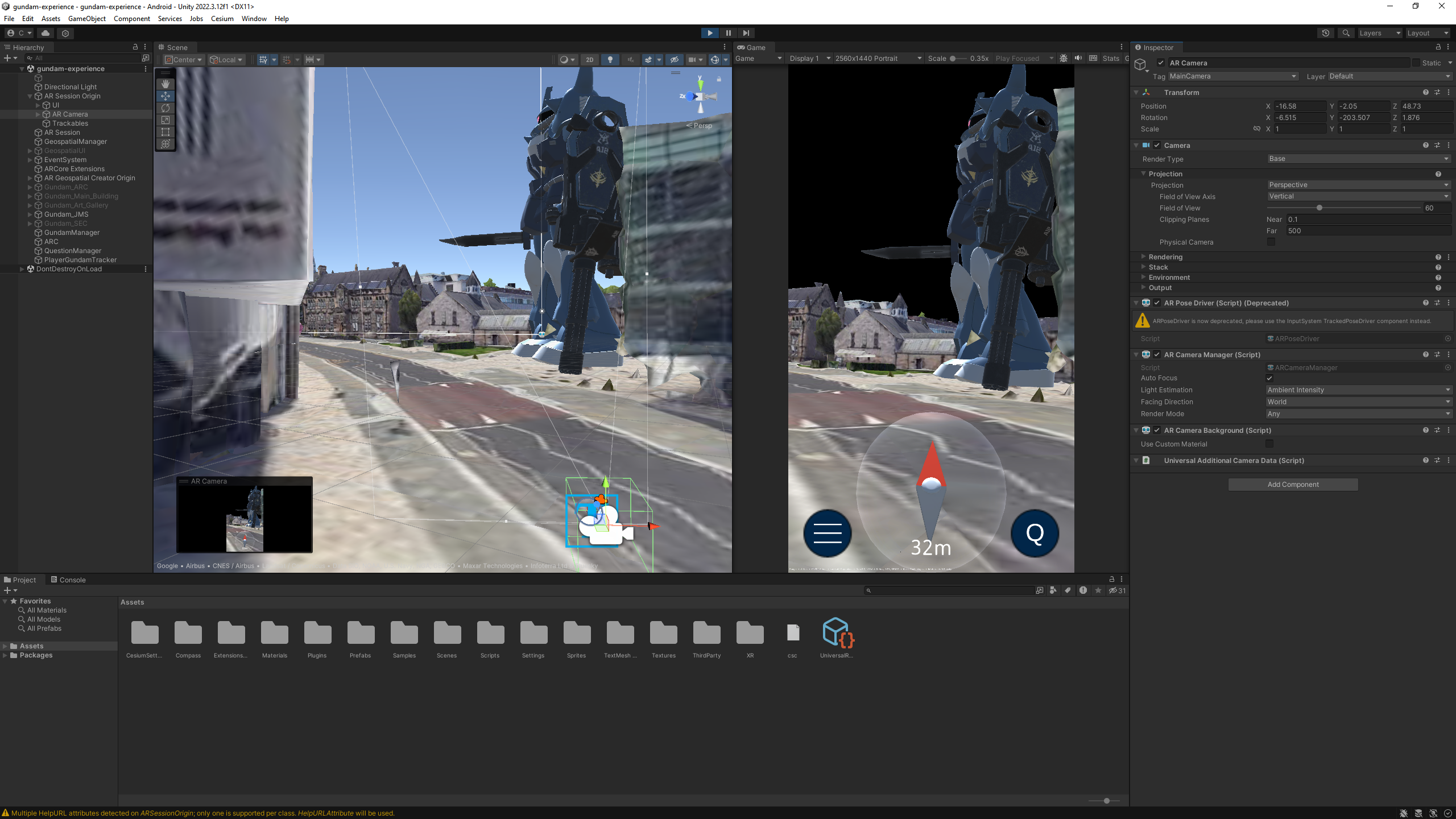Switch to the Console tab
Viewport: 1456px width, 819px height.
click(72, 579)
